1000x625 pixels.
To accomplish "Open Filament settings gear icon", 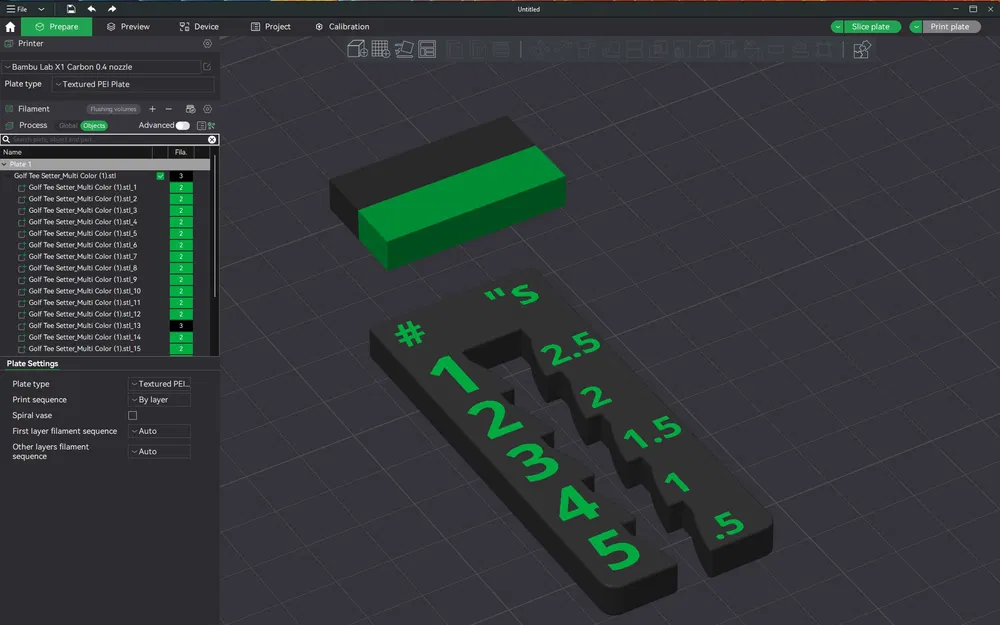I will click(207, 109).
